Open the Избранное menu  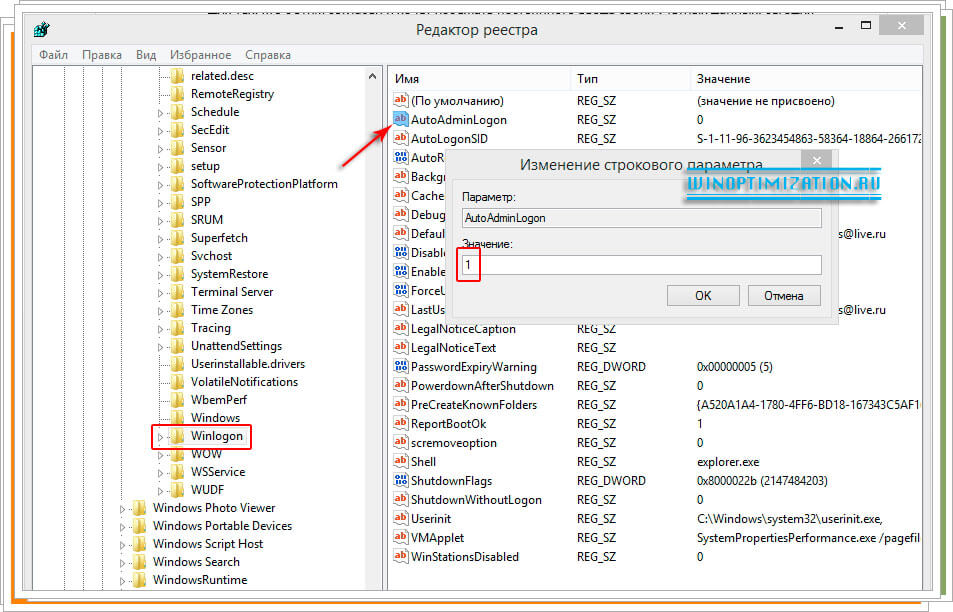(x=200, y=55)
